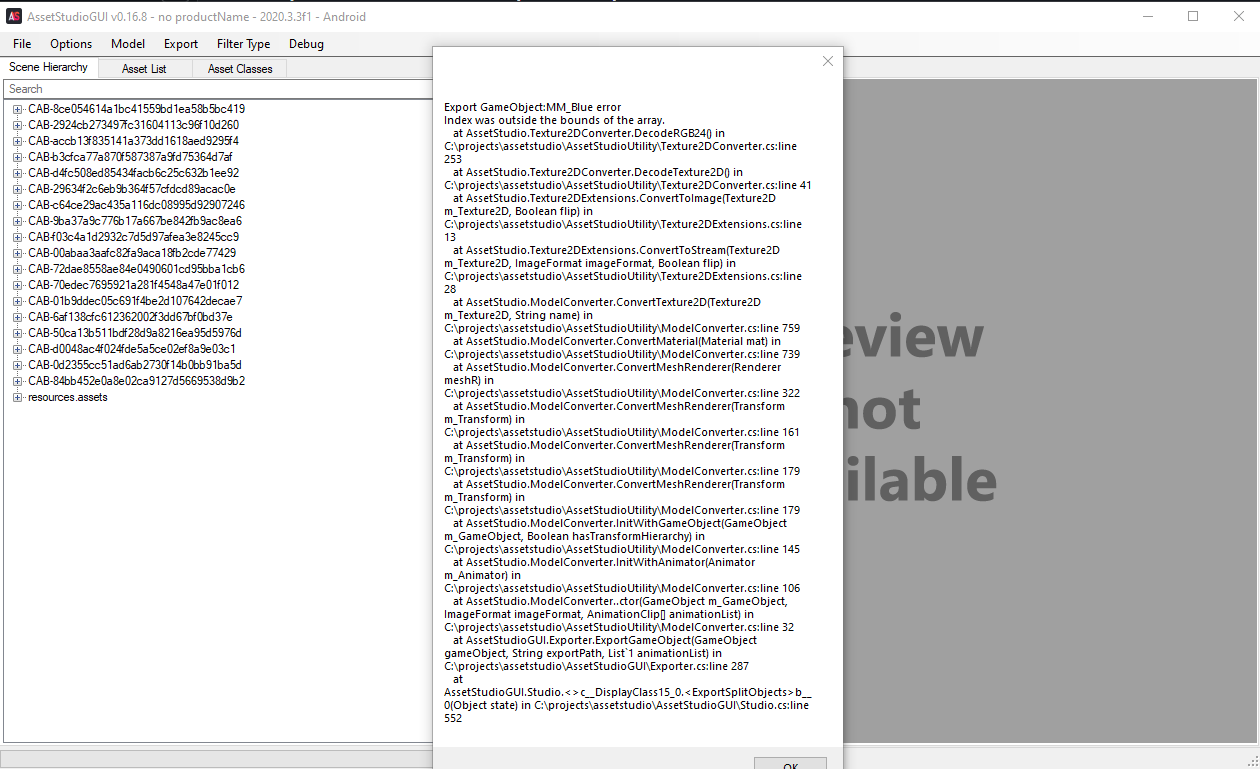1260x769 pixels.
Task: Switch to the Asset List tab
Action: click(143, 68)
